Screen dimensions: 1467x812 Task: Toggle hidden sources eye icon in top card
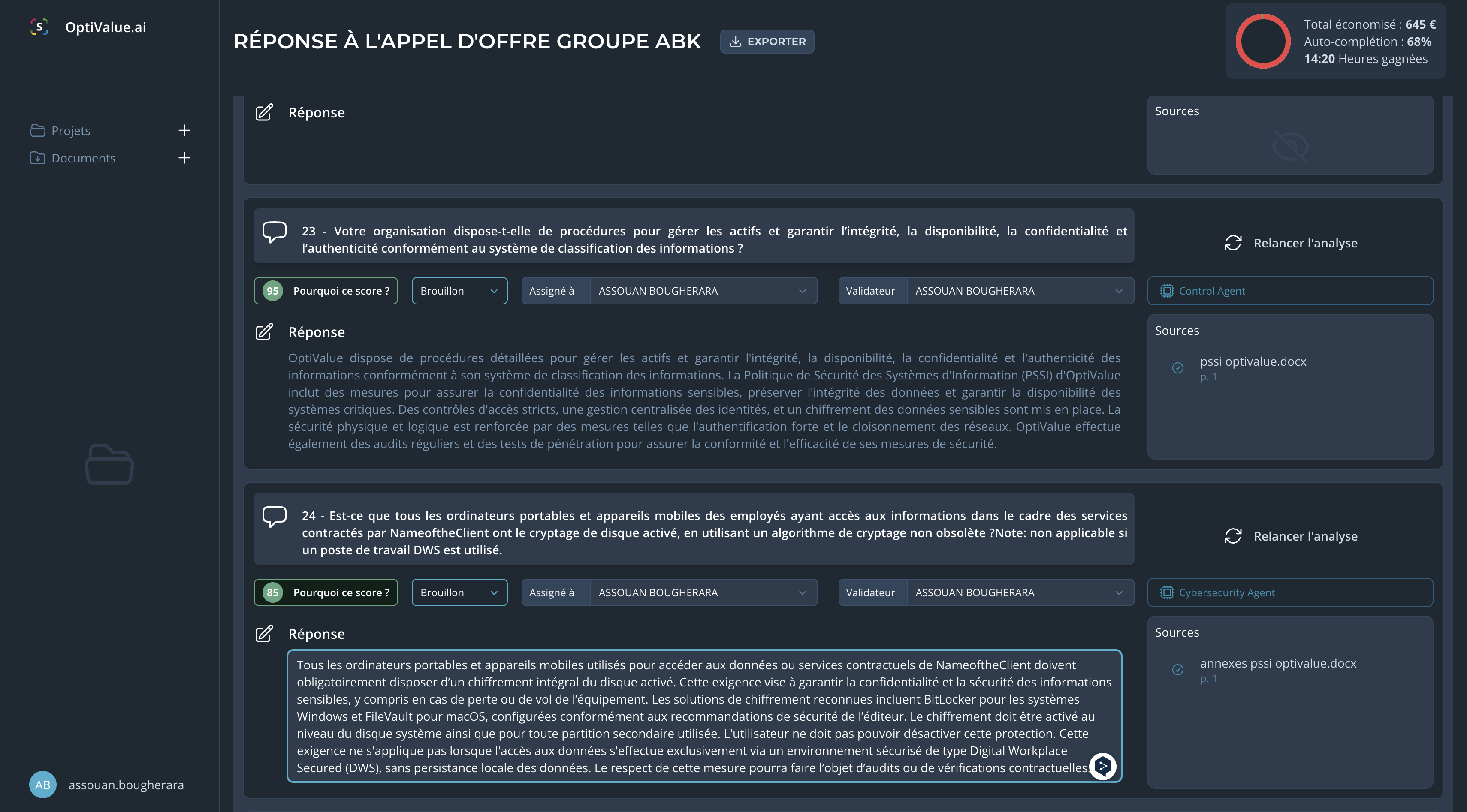coord(1290,146)
